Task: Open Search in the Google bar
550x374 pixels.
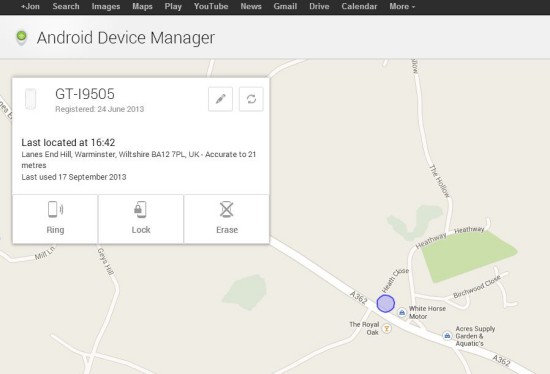Action: [x=66, y=6]
